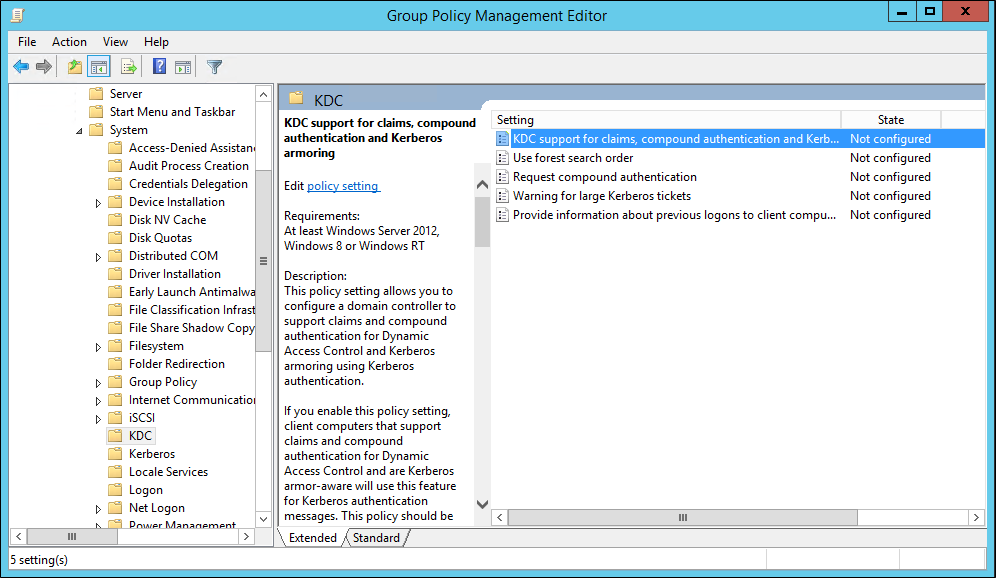This screenshot has height=578, width=996.
Task: Switch to the Standard tab
Action: tap(376, 537)
